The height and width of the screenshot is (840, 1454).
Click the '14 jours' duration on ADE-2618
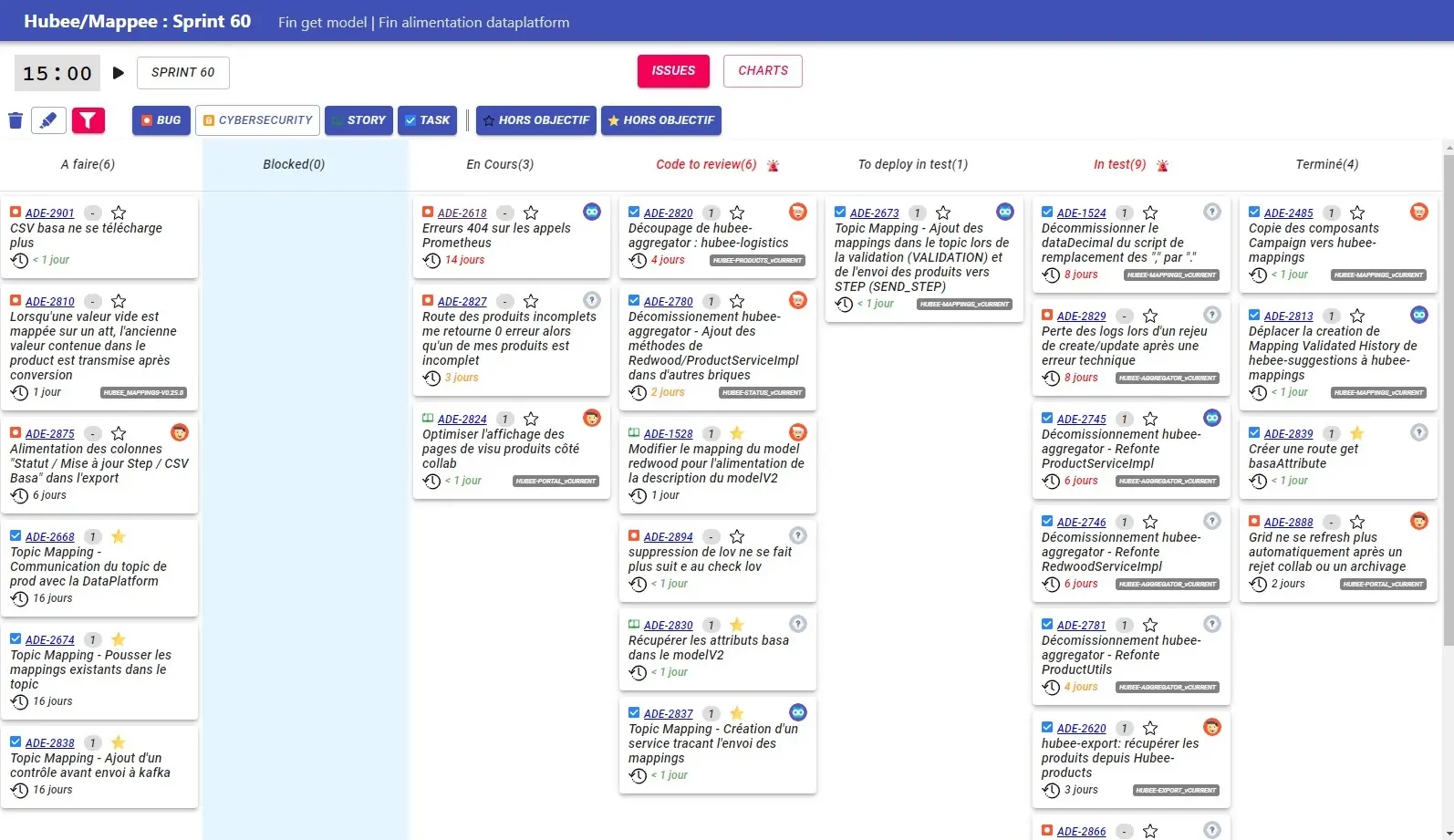pyautogui.click(x=465, y=261)
